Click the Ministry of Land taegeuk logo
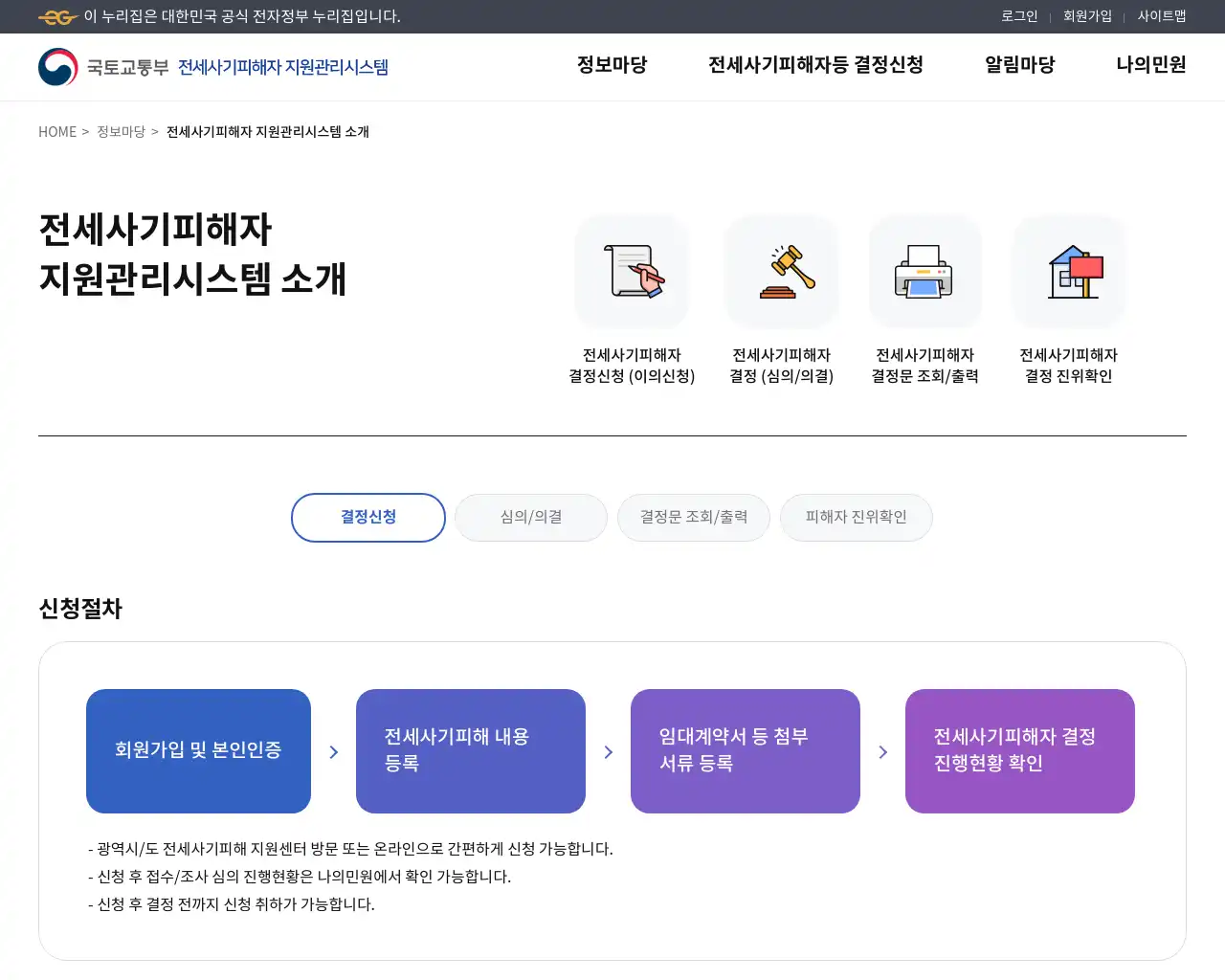The width and height of the screenshot is (1225, 980). (x=58, y=67)
